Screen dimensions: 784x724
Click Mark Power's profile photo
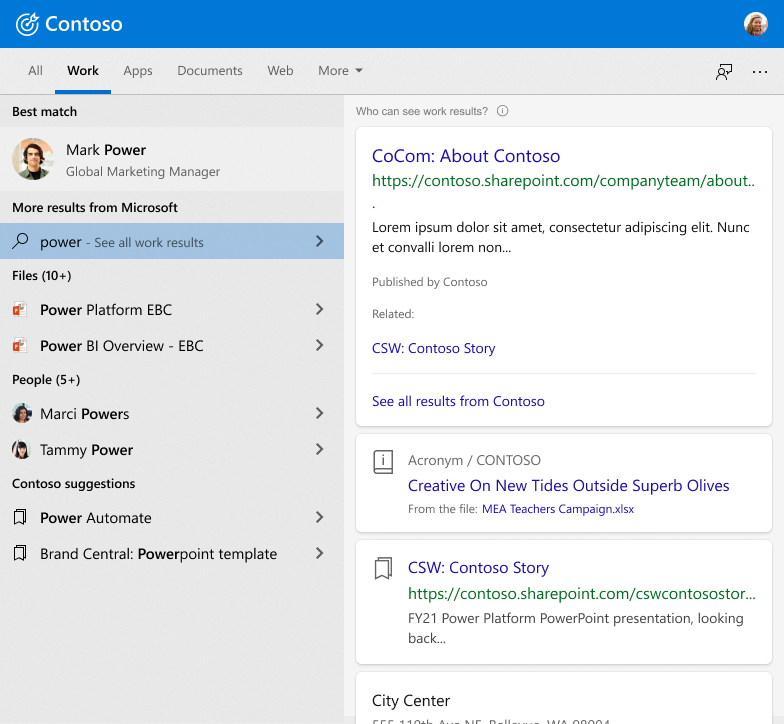(x=33, y=159)
